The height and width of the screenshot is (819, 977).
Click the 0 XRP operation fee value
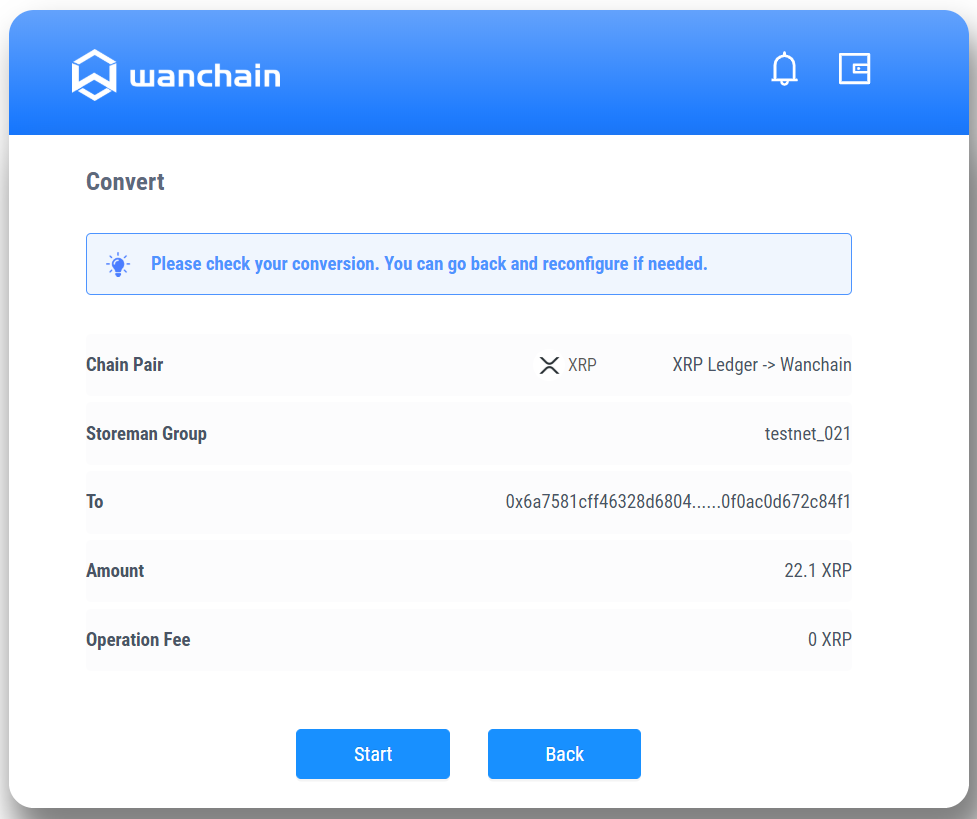click(x=829, y=639)
